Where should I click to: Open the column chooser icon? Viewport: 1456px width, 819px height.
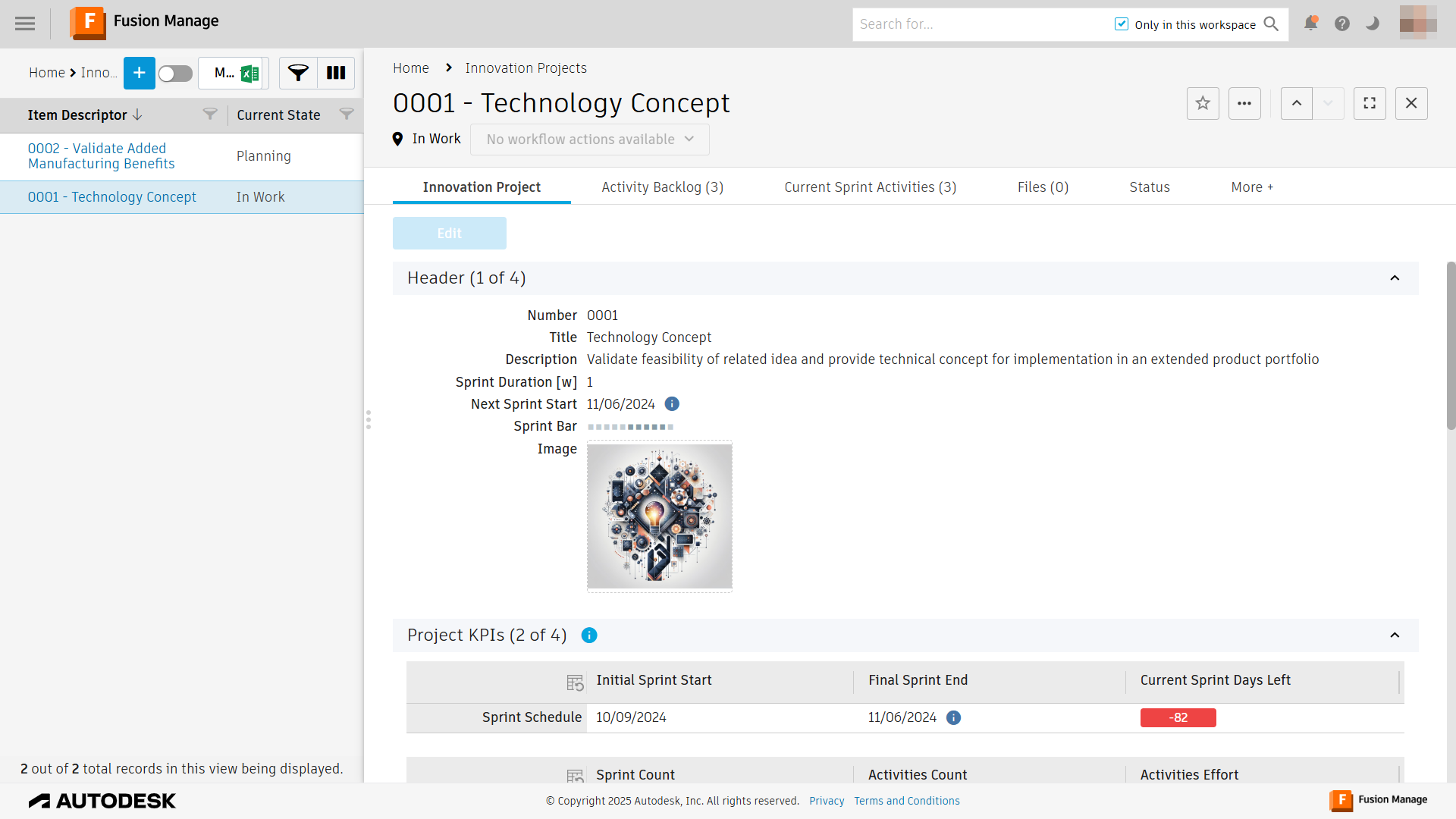(336, 73)
